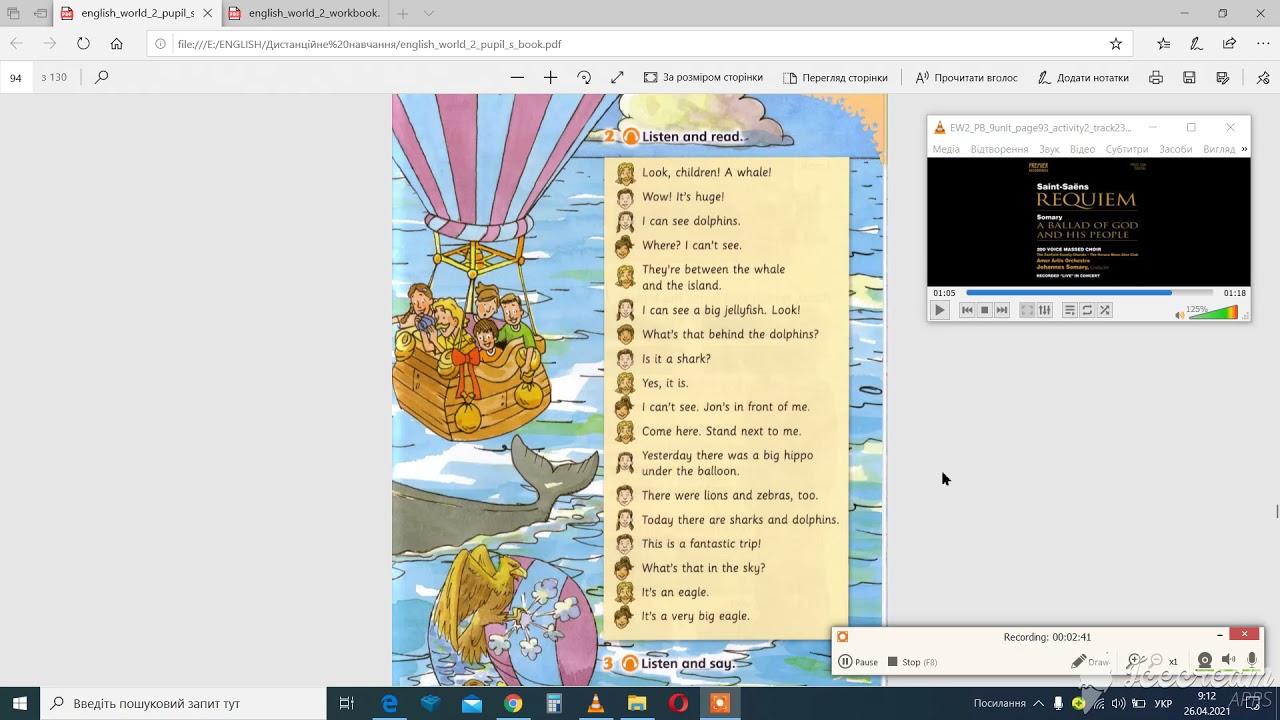
Task: Toggle webcam capture in recorder
Action: [x=1205, y=660]
